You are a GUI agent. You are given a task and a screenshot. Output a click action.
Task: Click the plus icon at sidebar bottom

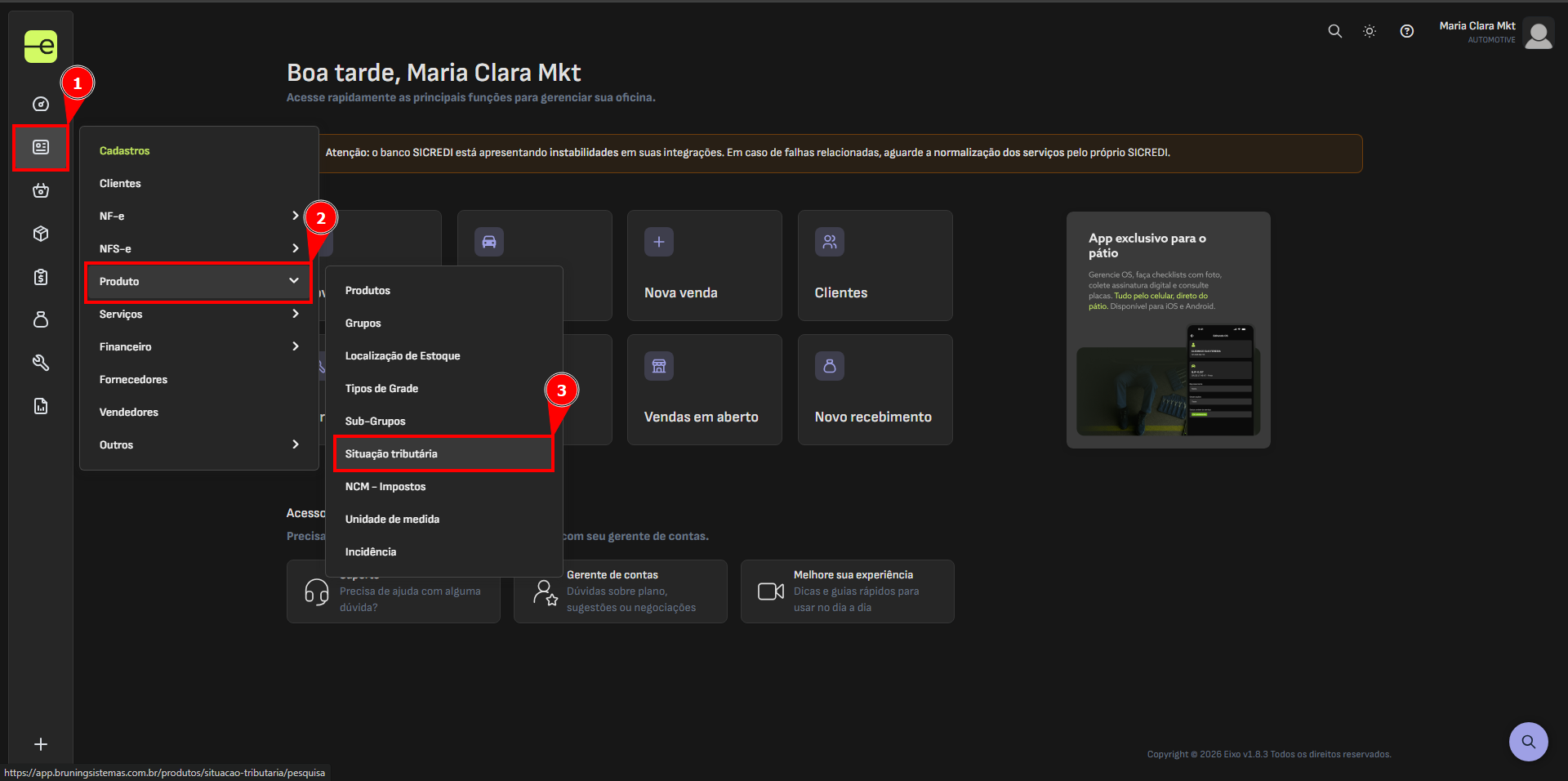[x=41, y=744]
